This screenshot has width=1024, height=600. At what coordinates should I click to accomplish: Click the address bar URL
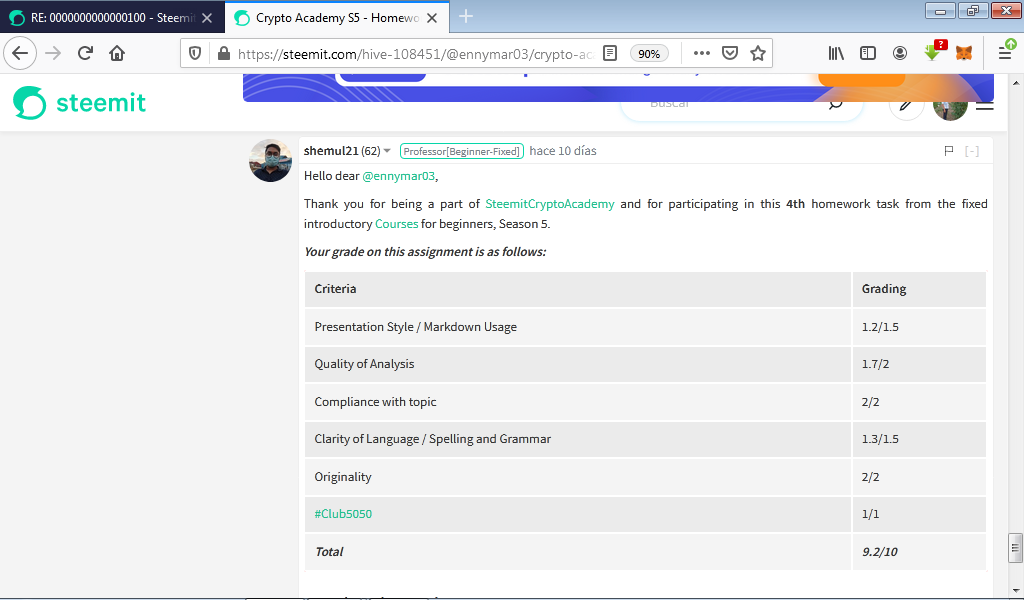pos(415,54)
